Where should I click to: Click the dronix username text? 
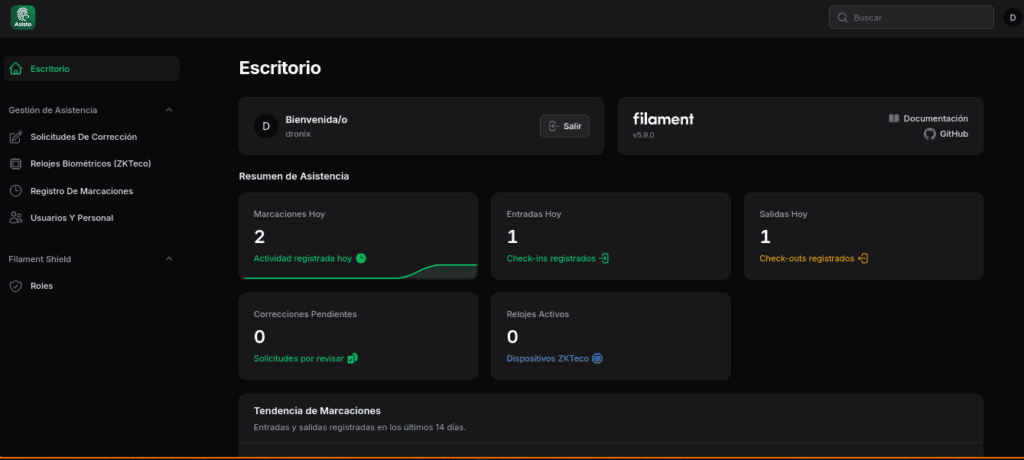coord(298,133)
